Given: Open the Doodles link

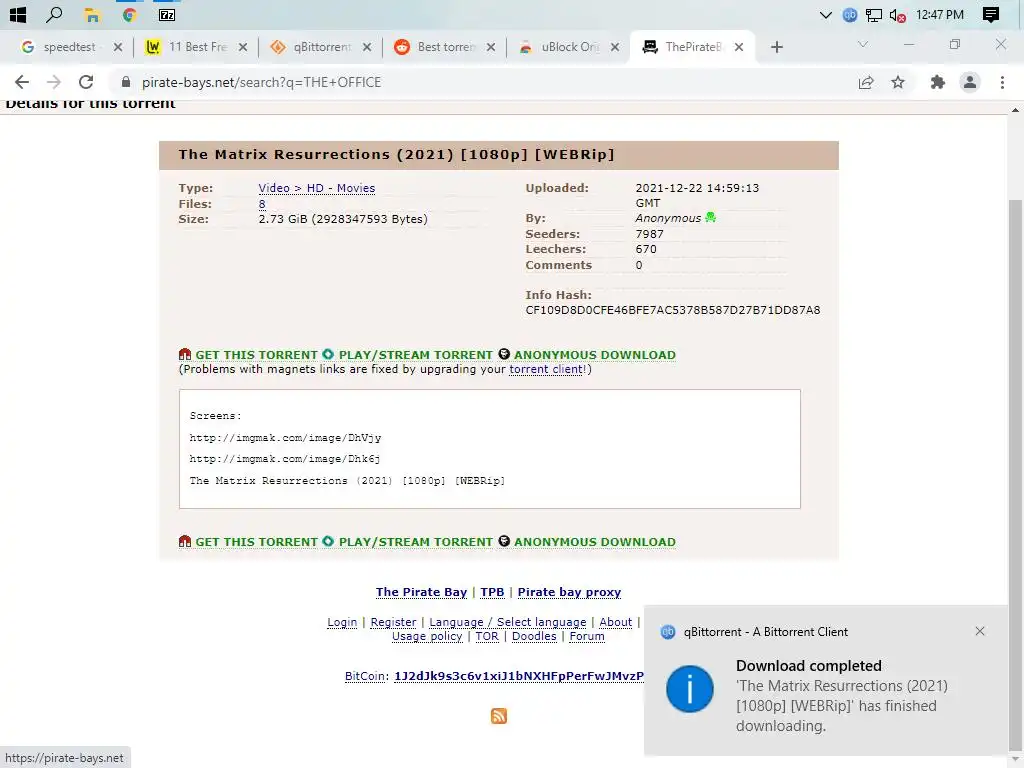Looking at the screenshot, I should click(534, 636).
